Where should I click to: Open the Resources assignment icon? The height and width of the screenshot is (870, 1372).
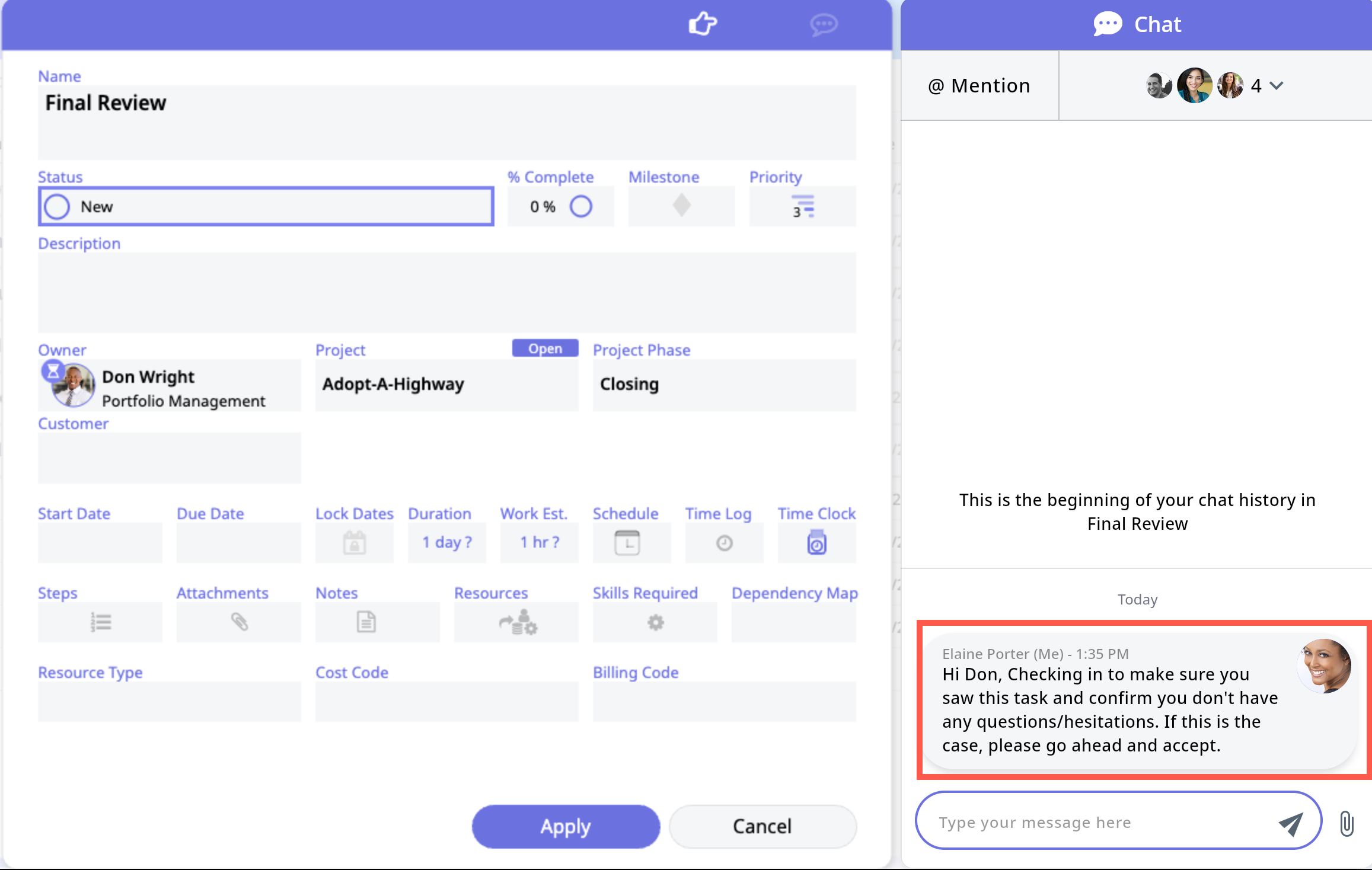518,622
